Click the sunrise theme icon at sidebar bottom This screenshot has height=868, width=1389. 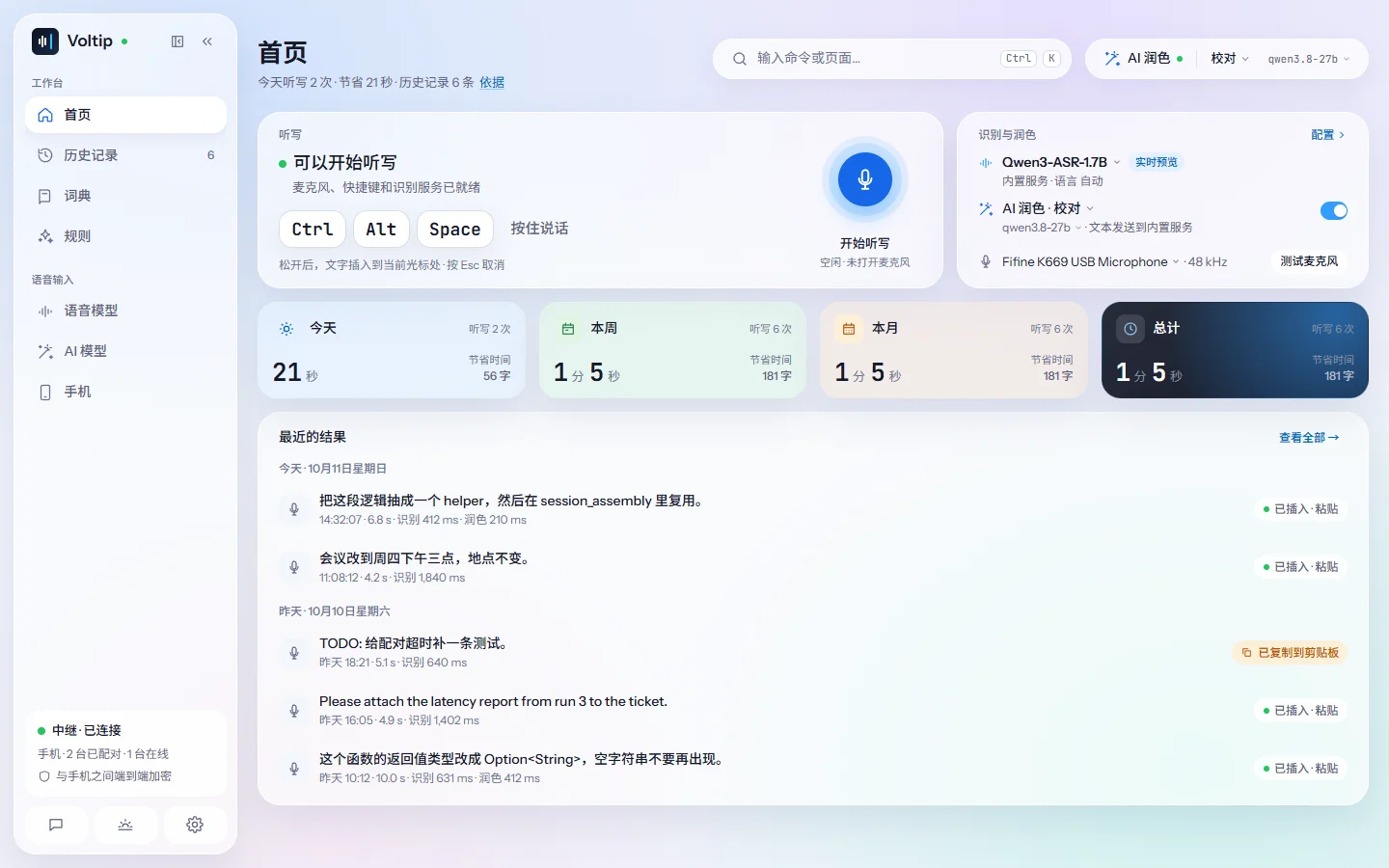pos(125,825)
